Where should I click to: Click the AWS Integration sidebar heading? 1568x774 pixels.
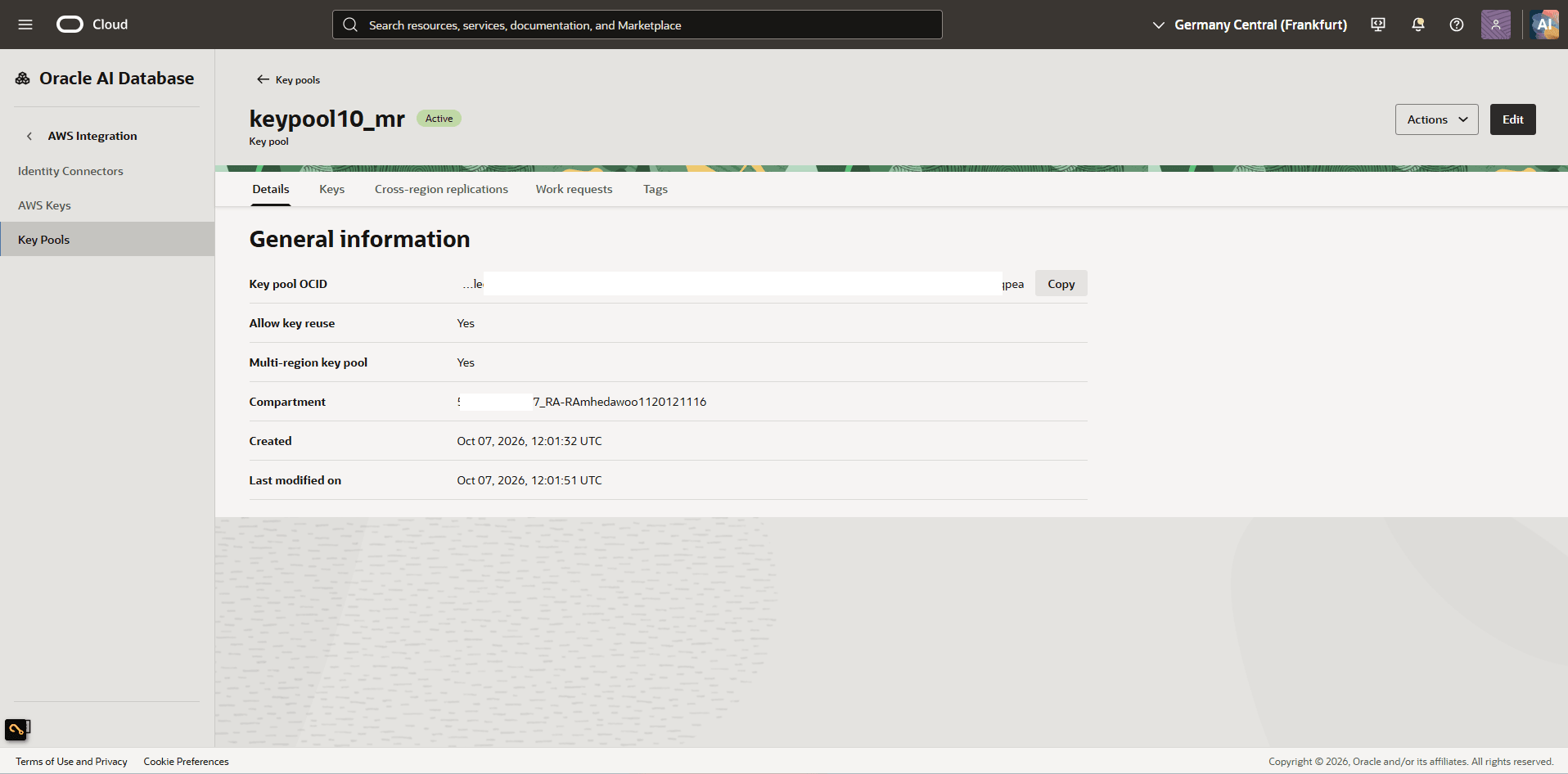click(x=92, y=136)
